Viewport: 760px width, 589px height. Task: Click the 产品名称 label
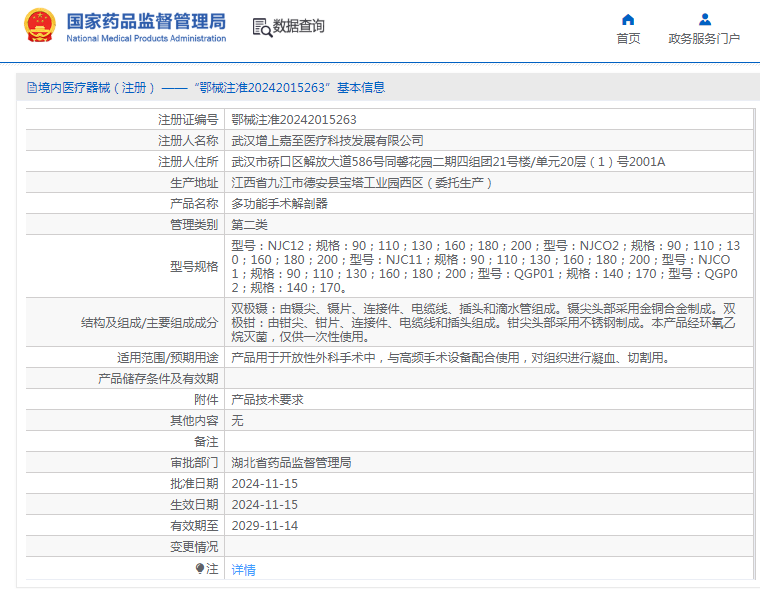tap(194, 204)
